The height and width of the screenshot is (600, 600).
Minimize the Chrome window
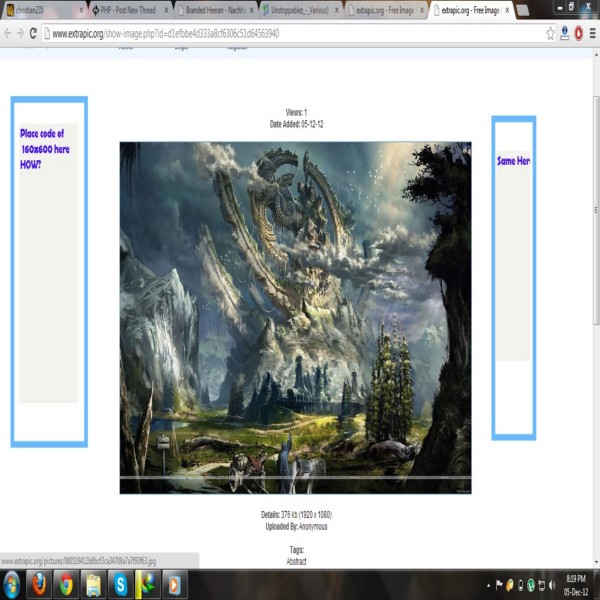pyautogui.click(x=559, y=6)
